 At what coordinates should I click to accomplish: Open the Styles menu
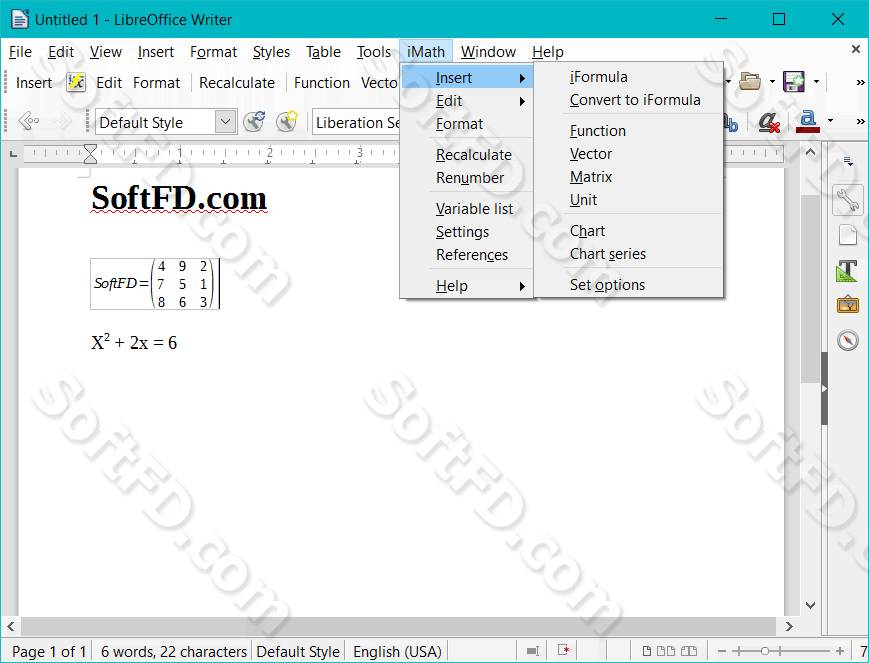271,52
